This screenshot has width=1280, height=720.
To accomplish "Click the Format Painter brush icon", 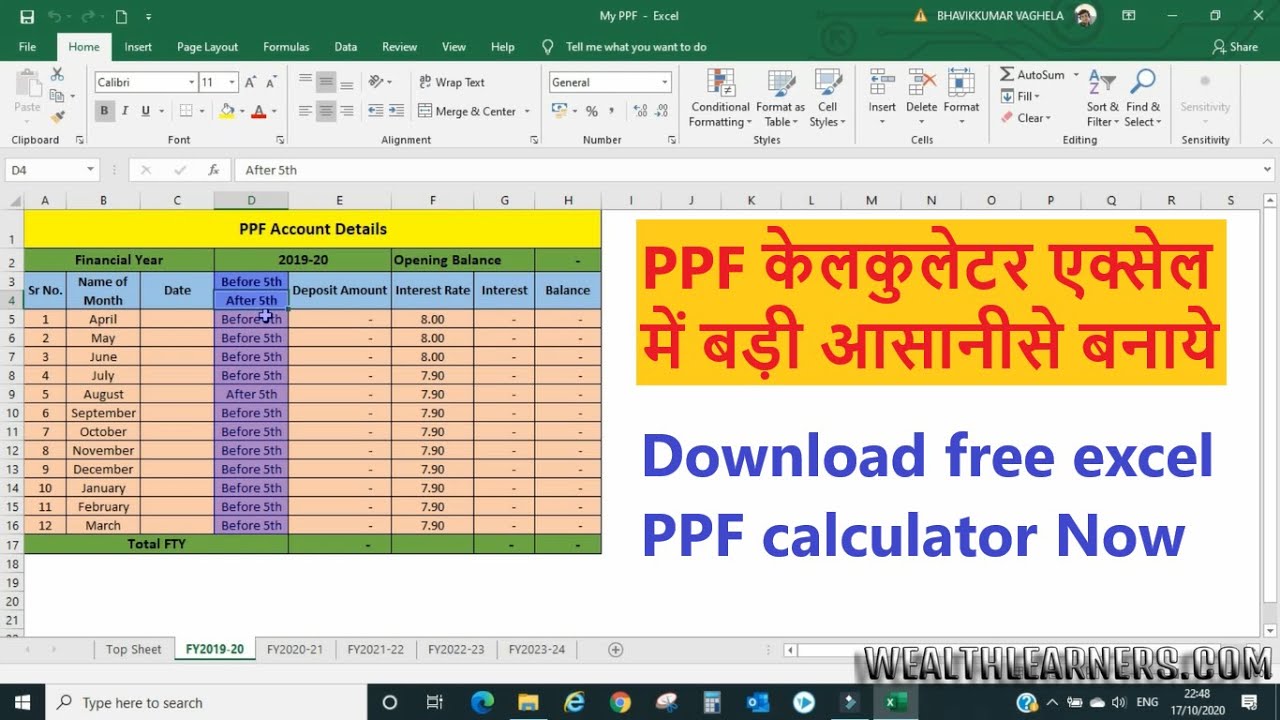I will pos(57,117).
